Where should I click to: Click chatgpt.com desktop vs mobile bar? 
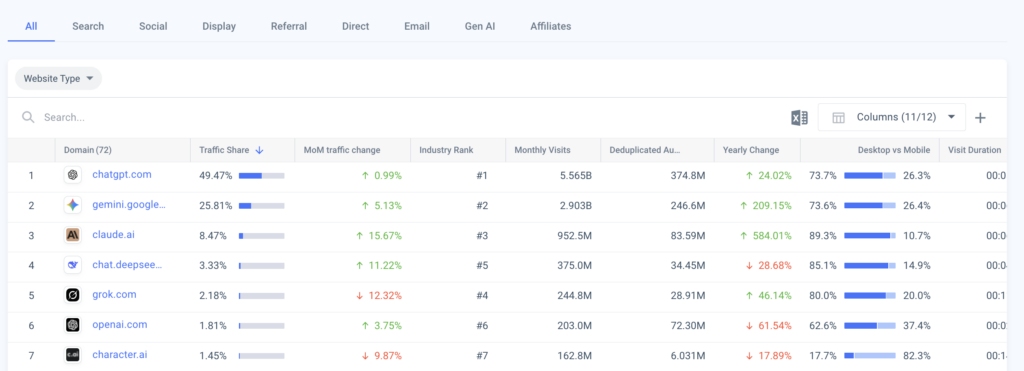coord(870,176)
